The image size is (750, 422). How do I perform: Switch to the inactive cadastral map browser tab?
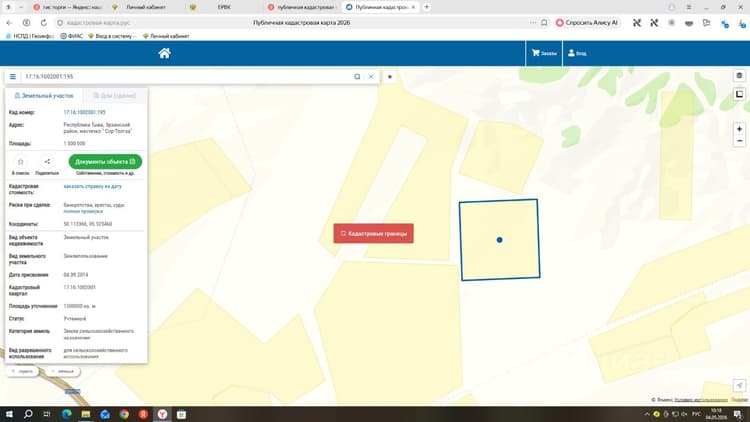tap(301, 7)
